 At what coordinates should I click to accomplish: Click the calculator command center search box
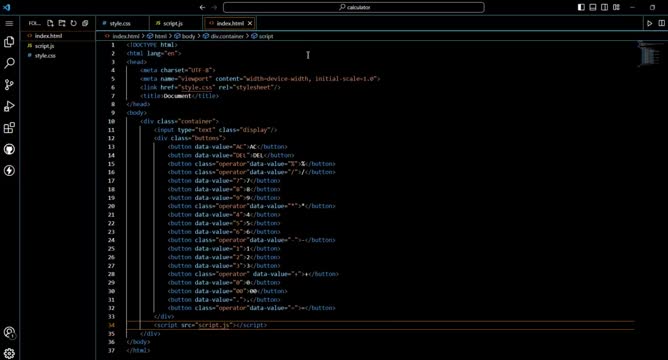click(x=354, y=7)
